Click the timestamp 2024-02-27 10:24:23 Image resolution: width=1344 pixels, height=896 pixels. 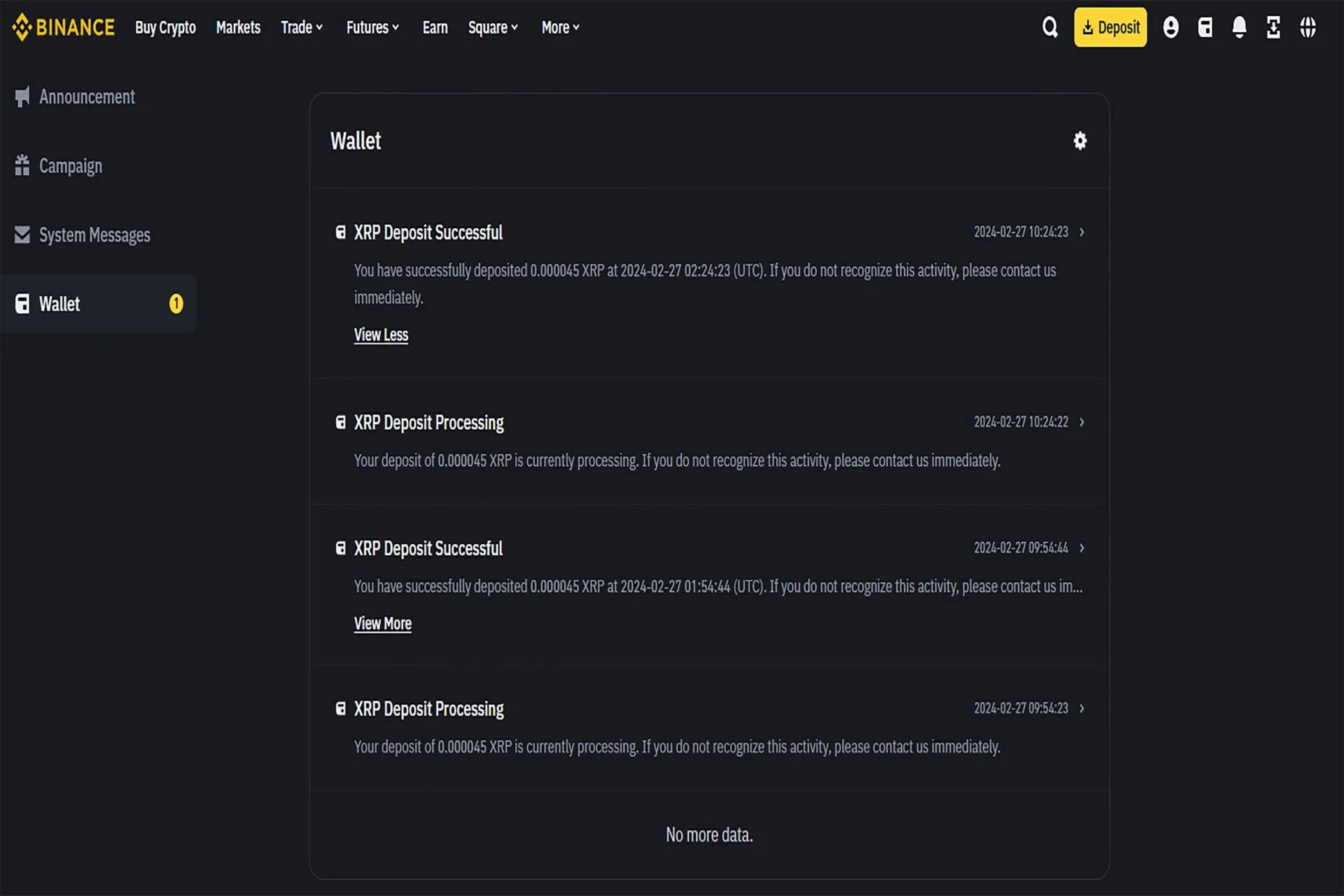point(1021,232)
